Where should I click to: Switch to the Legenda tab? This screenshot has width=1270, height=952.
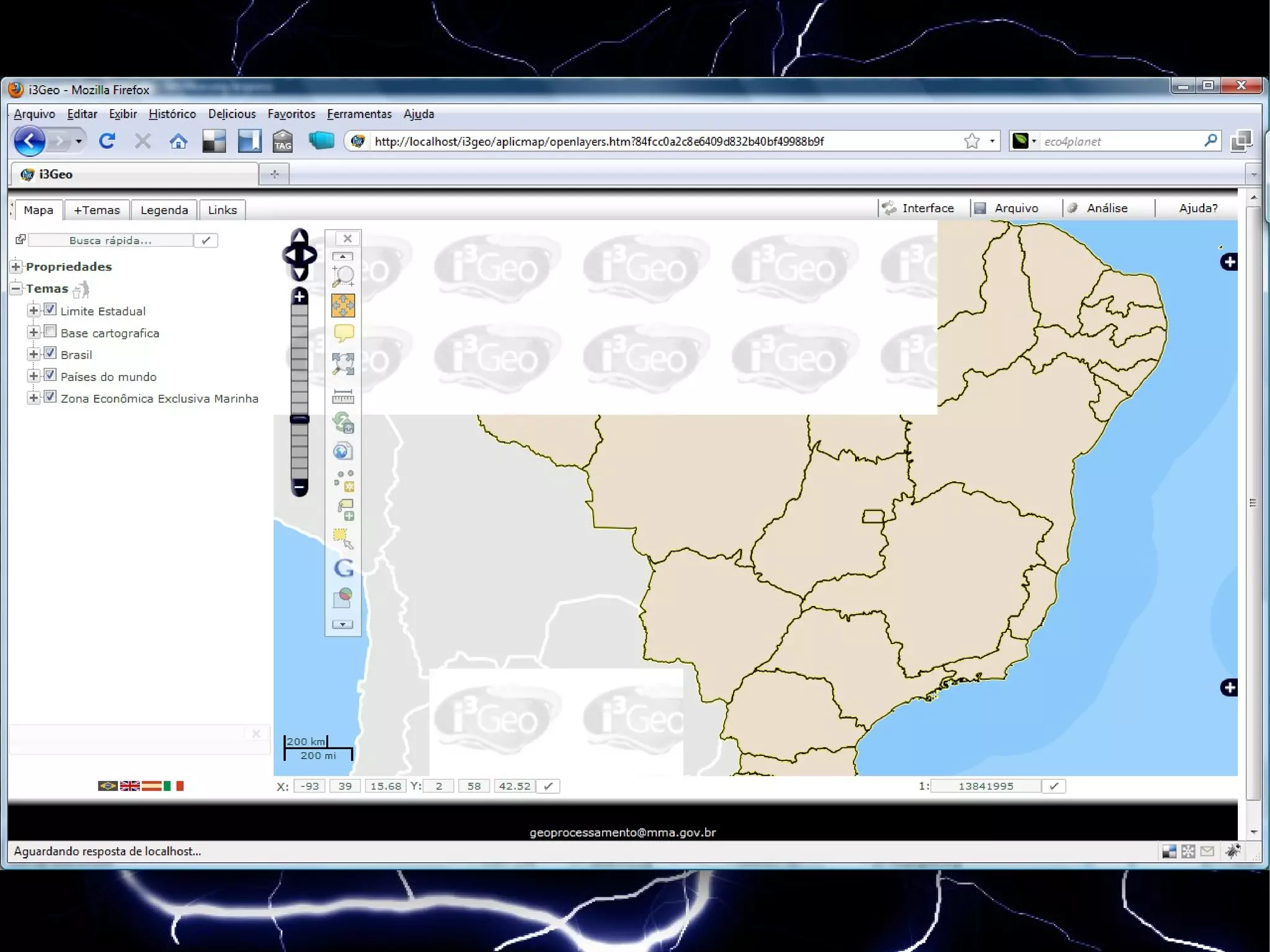pos(164,210)
